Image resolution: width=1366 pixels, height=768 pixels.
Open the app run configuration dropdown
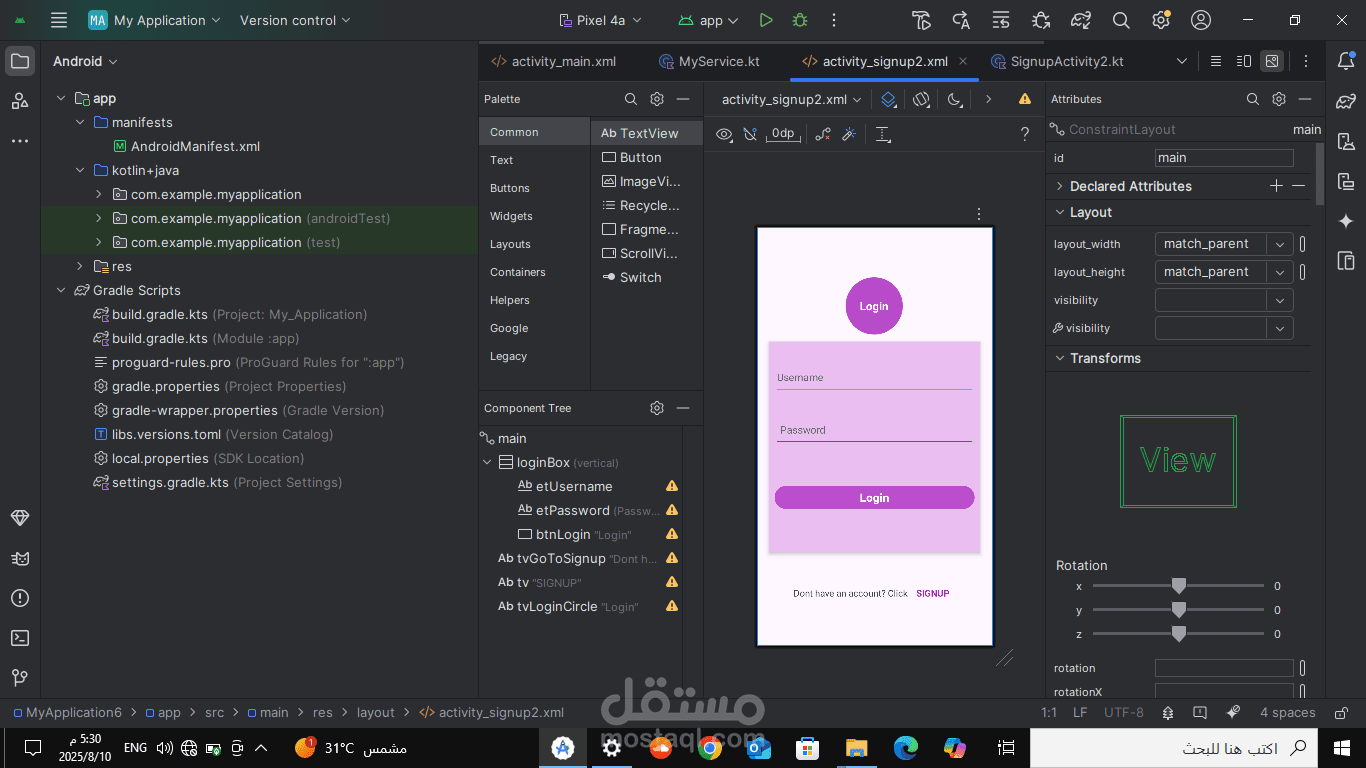(708, 20)
